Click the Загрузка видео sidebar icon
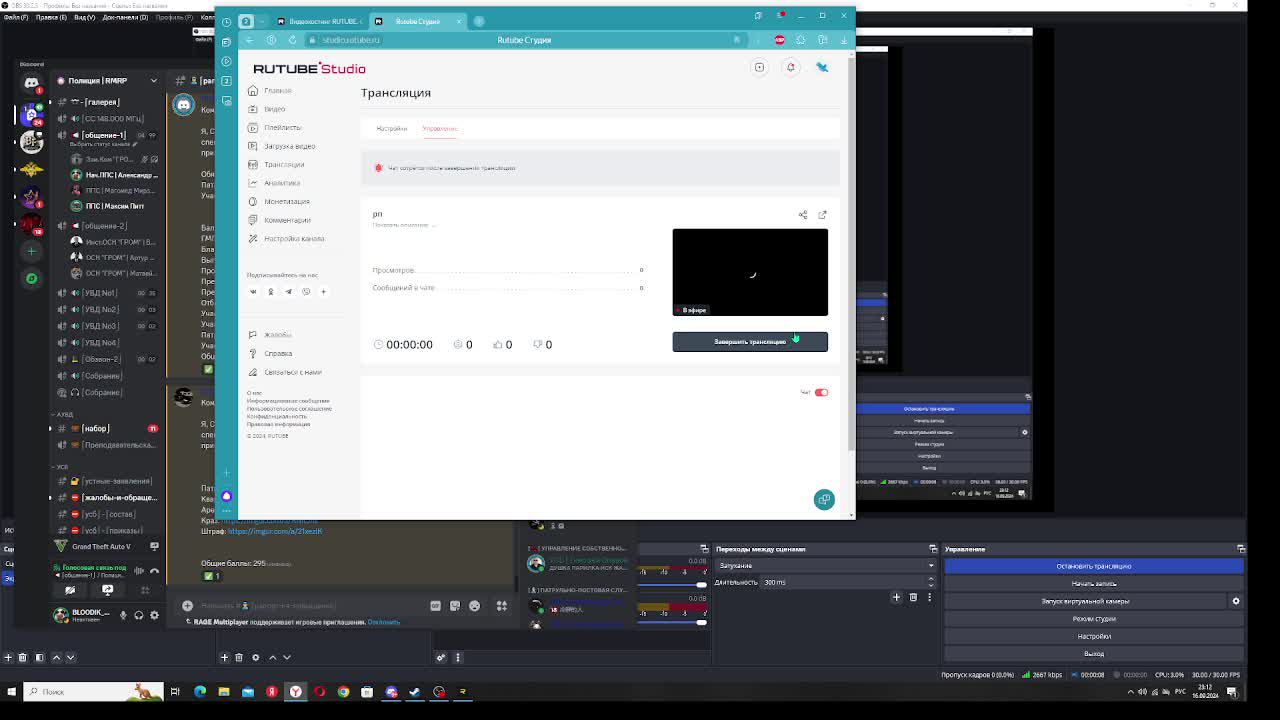1280x720 pixels. [x=253, y=146]
